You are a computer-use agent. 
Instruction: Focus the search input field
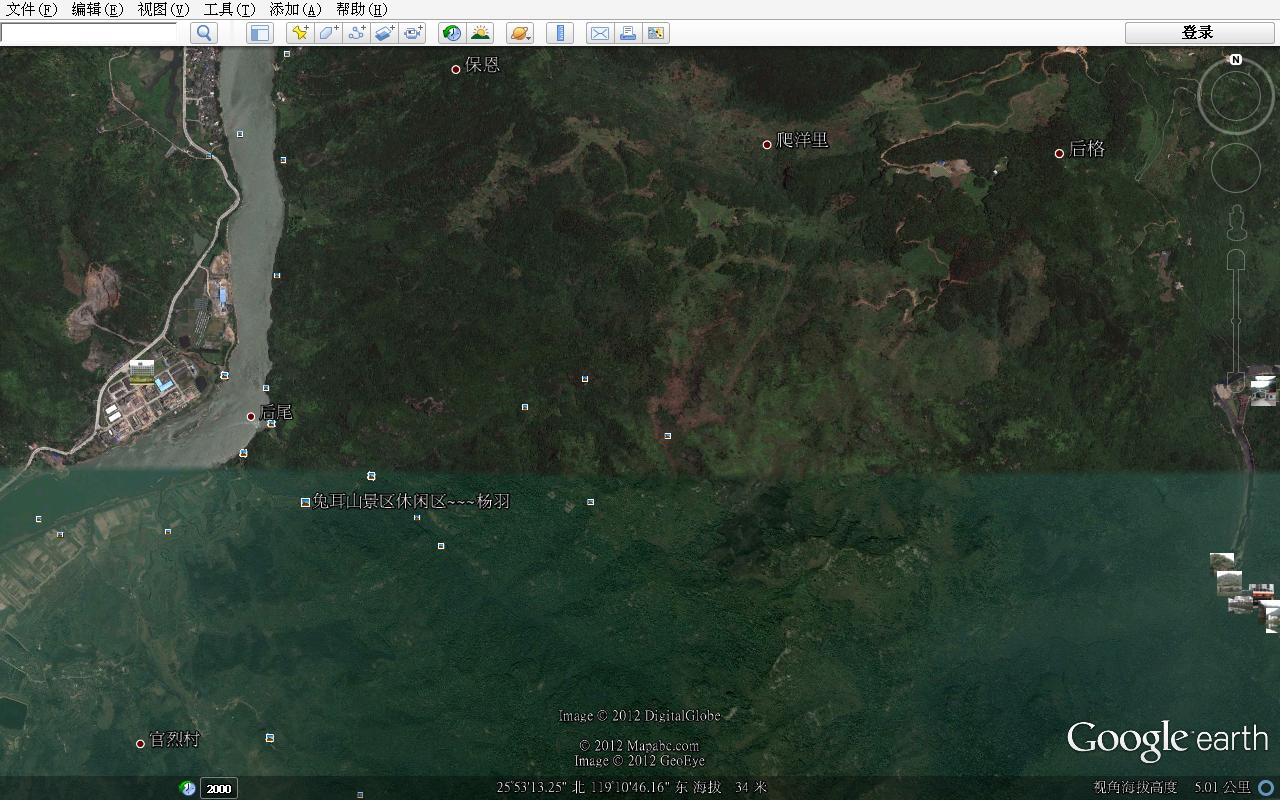(89, 33)
